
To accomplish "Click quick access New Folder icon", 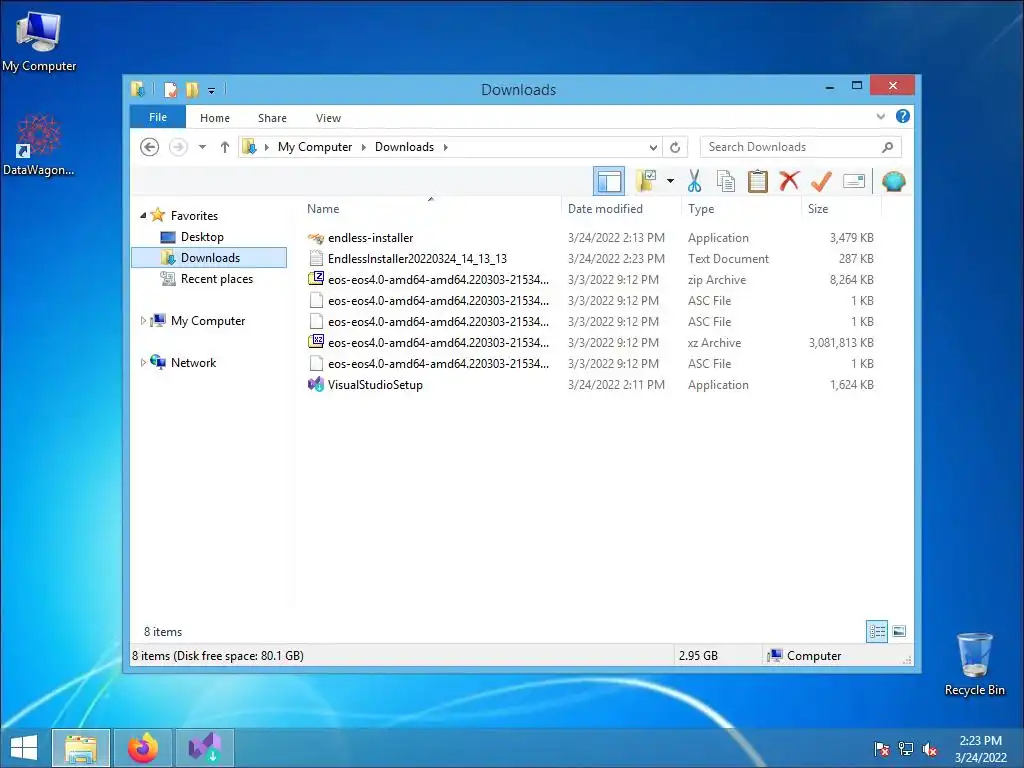I will coord(192,89).
